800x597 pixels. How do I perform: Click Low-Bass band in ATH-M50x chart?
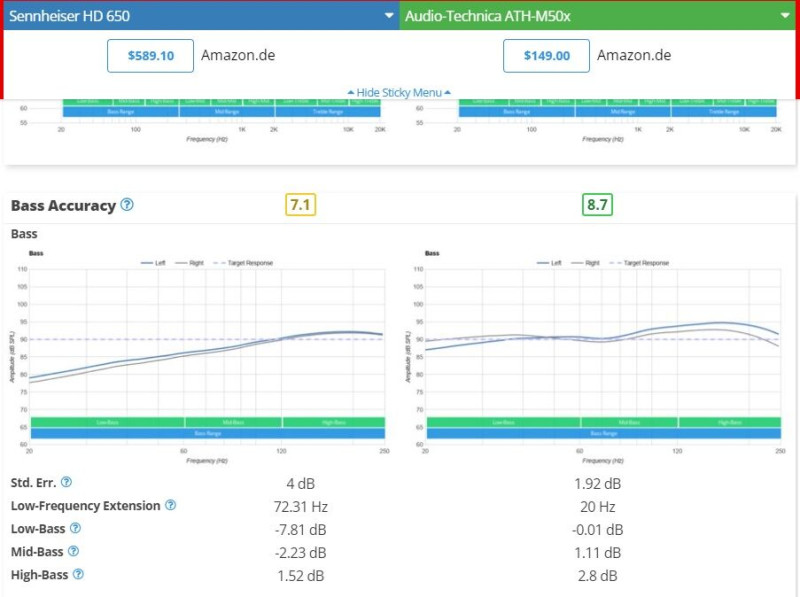504,422
